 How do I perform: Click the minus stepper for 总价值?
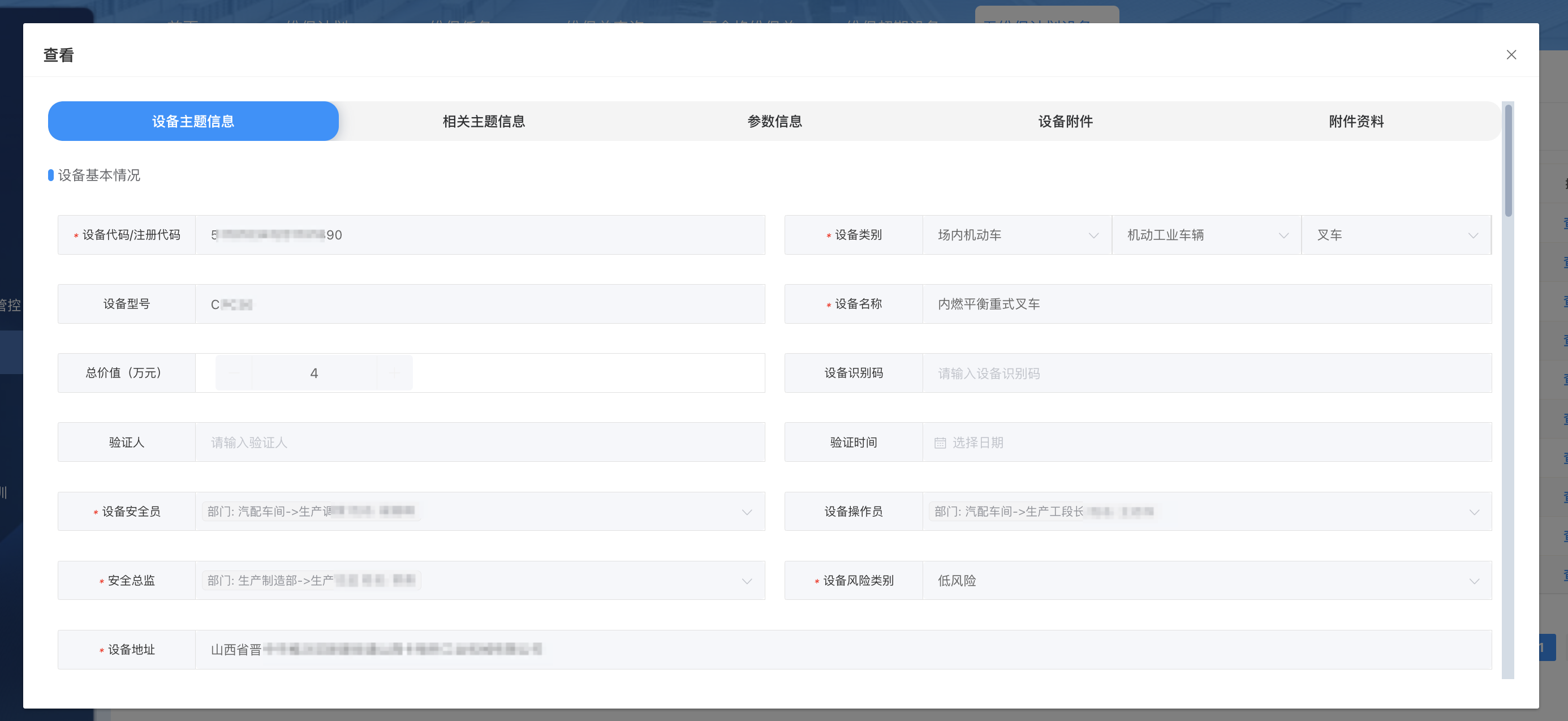234,373
